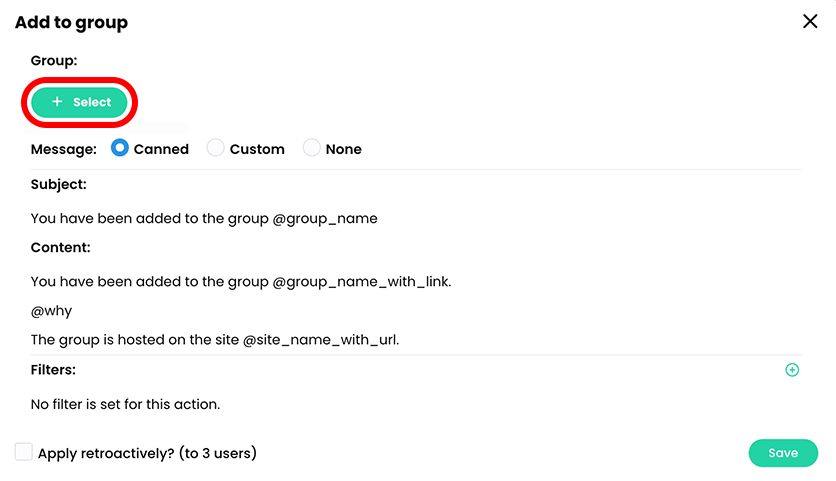Click the 'Filters:' section heading

(54, 370)
